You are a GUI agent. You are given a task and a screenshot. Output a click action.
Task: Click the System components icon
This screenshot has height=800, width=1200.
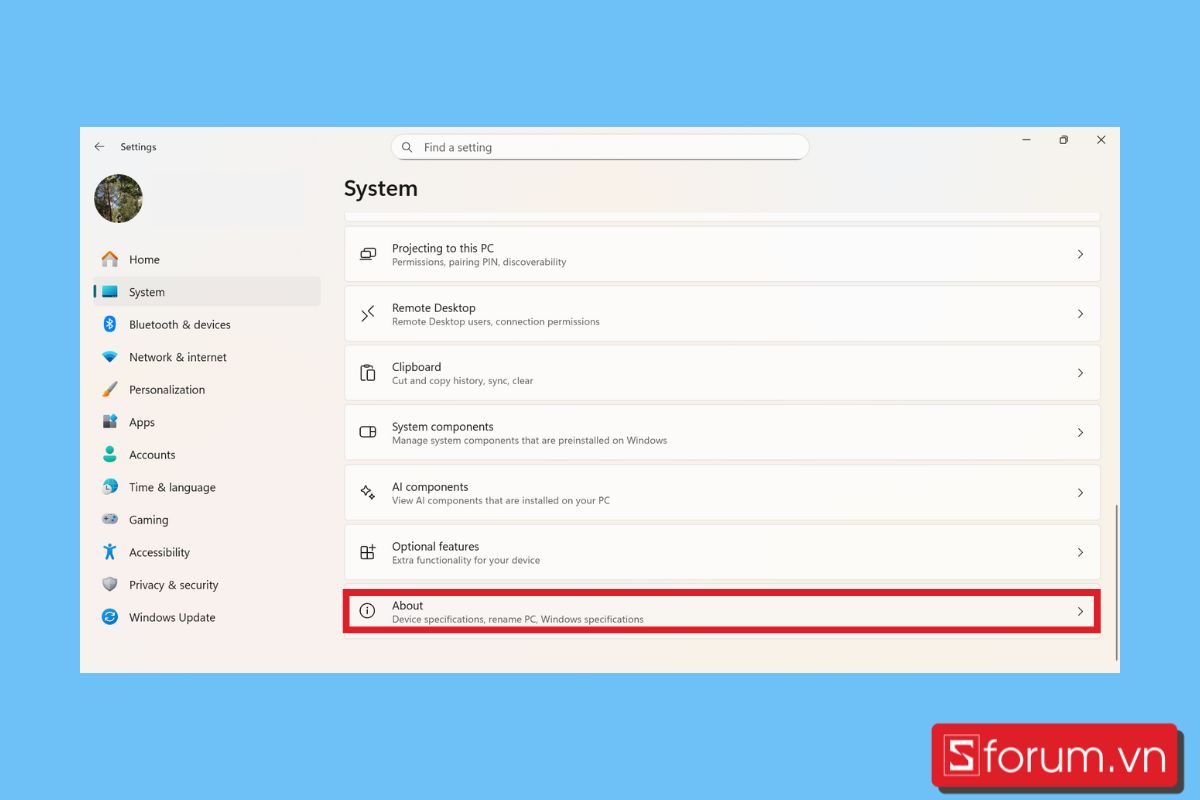click(368, 432)
